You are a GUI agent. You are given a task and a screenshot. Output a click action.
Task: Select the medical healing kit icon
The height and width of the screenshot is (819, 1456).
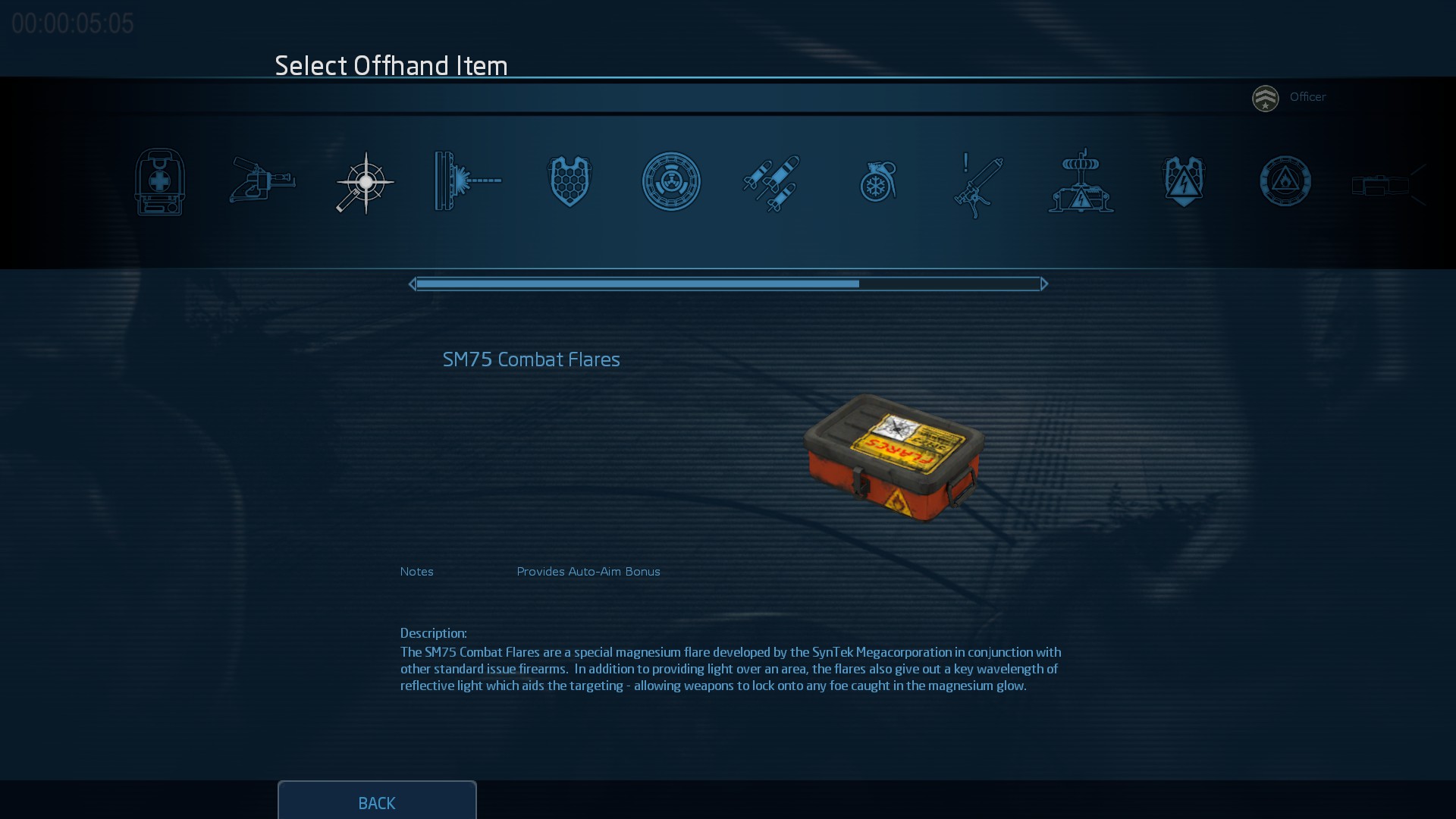click(x=160, y=182)
